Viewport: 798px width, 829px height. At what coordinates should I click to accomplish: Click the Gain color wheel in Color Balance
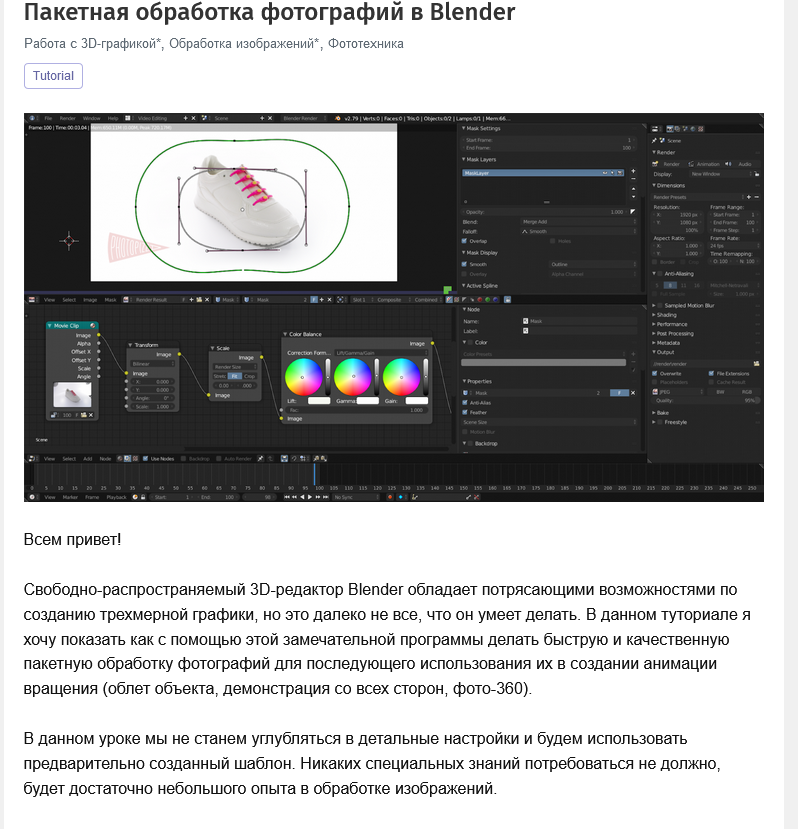pos(401,377)
